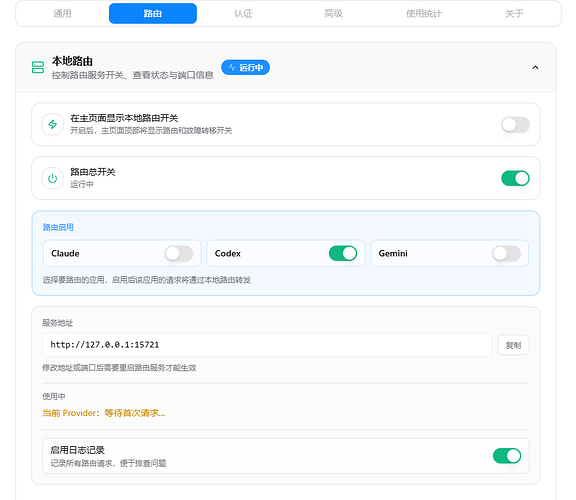Image resolution: width=576 pixels, height=500 pixels.
Task: Click the 选择要路由的应用 description text
Action: pyautogui.click(x=147, y=280)
